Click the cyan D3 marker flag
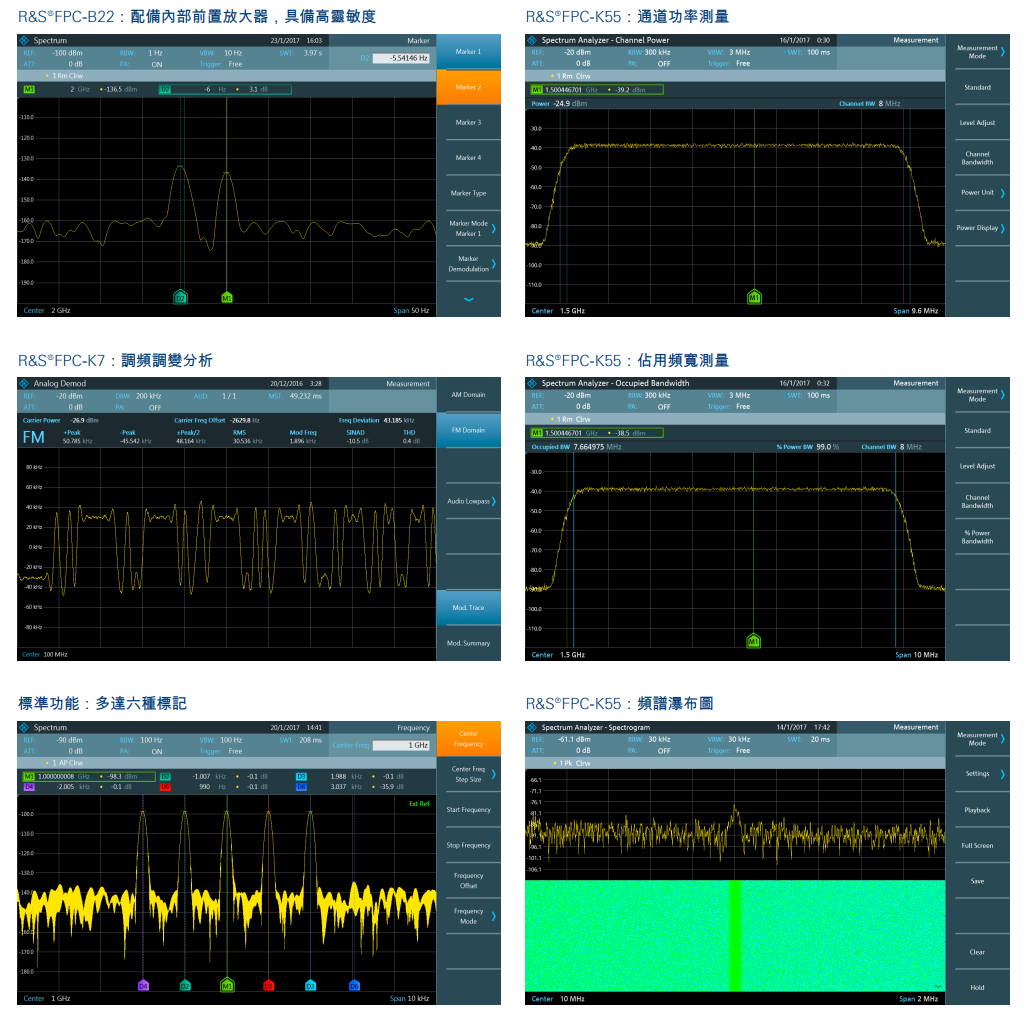 tap(311, 985)
